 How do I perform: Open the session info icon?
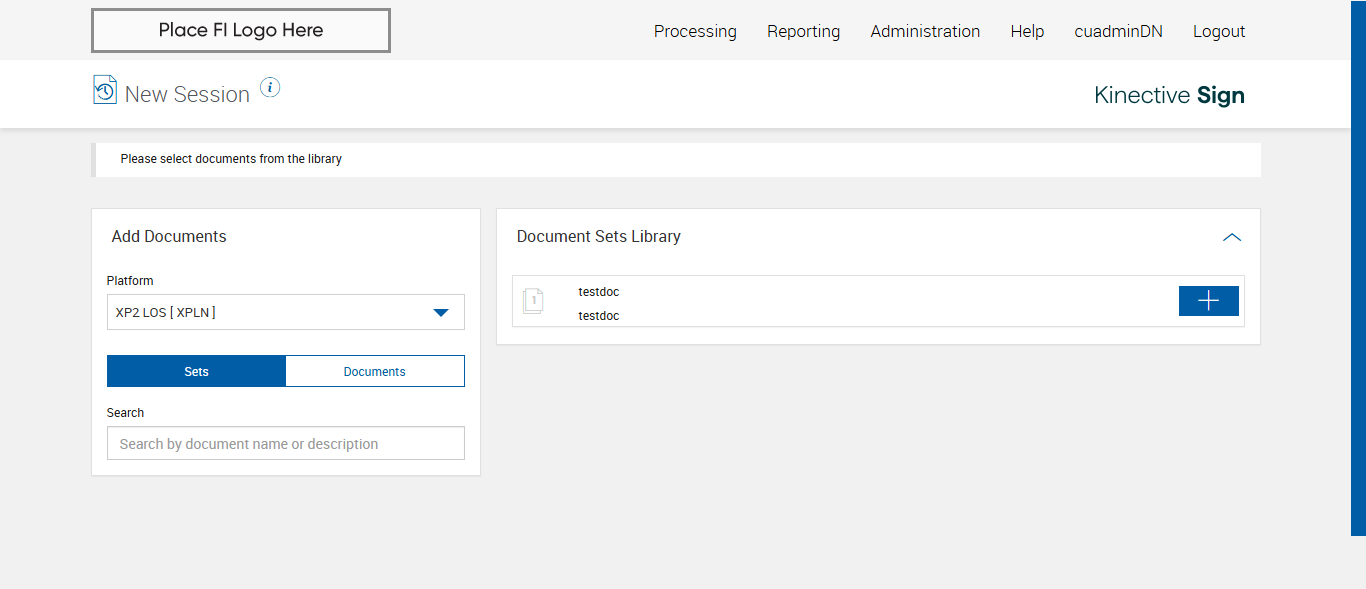270,87
